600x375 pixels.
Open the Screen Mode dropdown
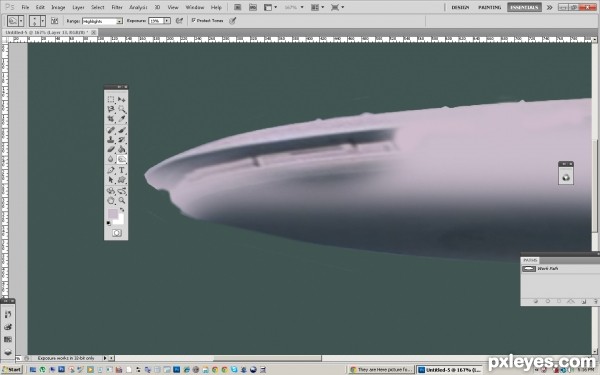337,7
